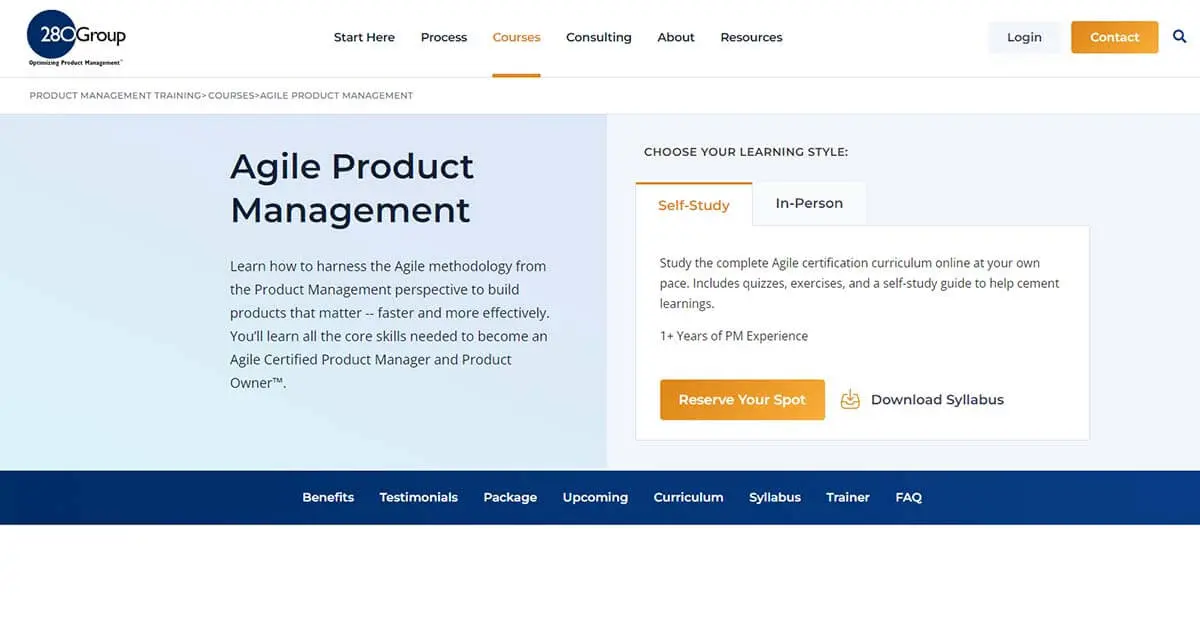Viewport: 1200px width, 628px height.
Task: Follow the Courses breadcrumb link
Action: [231, 96]
